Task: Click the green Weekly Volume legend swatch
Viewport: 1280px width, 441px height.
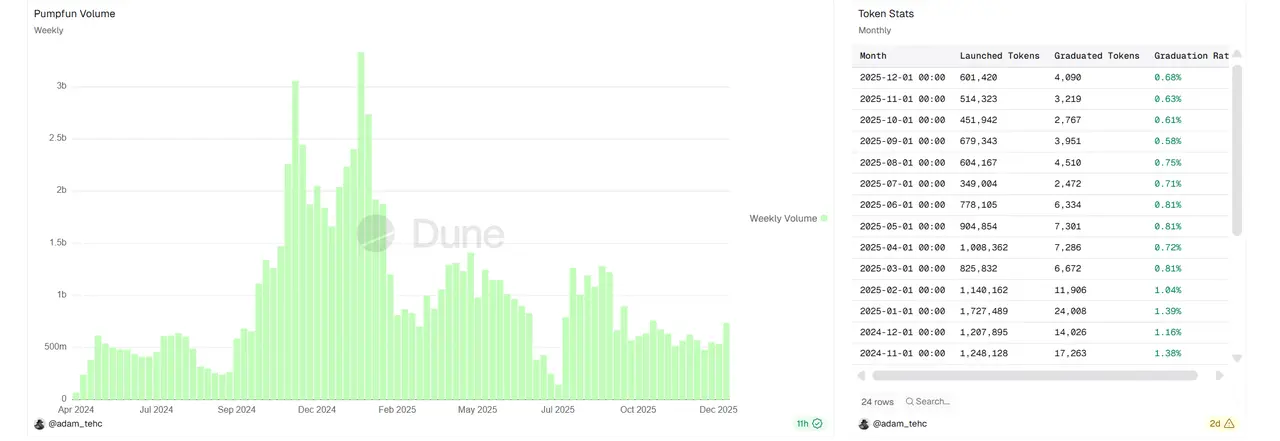Action: pyautogui.click(x=824, y=218)
